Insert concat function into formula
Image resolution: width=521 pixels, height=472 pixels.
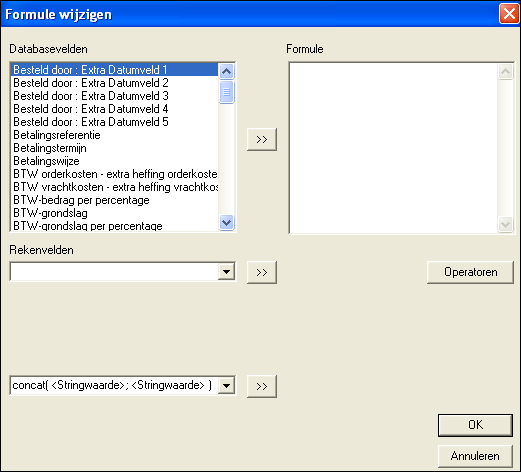262,386
